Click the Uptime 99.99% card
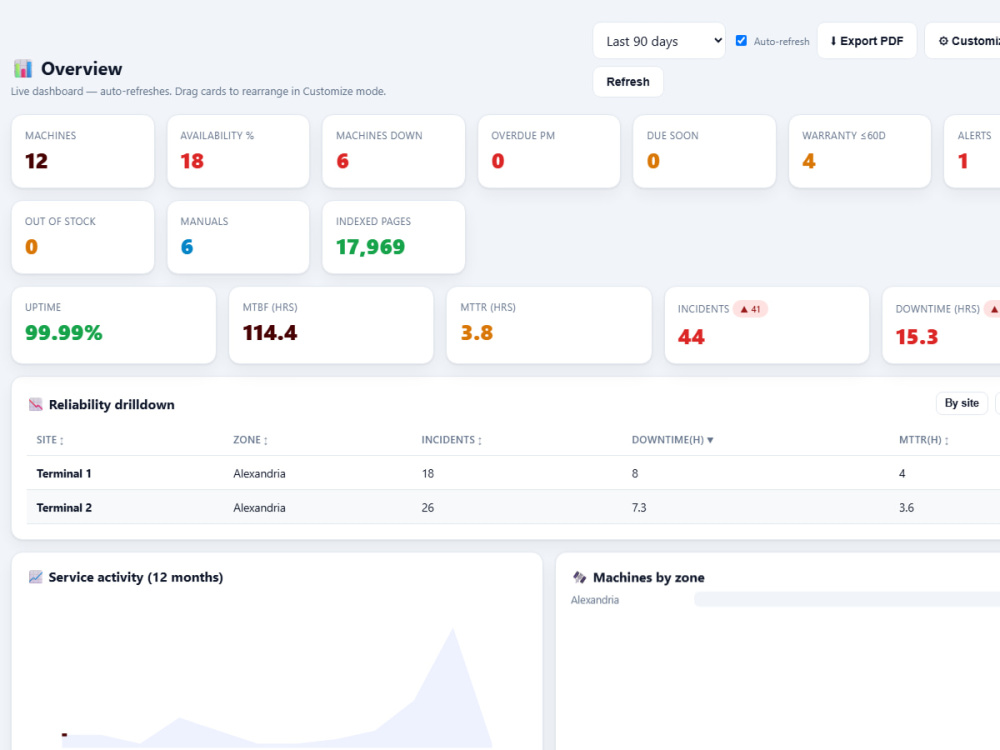 [114, 325]
